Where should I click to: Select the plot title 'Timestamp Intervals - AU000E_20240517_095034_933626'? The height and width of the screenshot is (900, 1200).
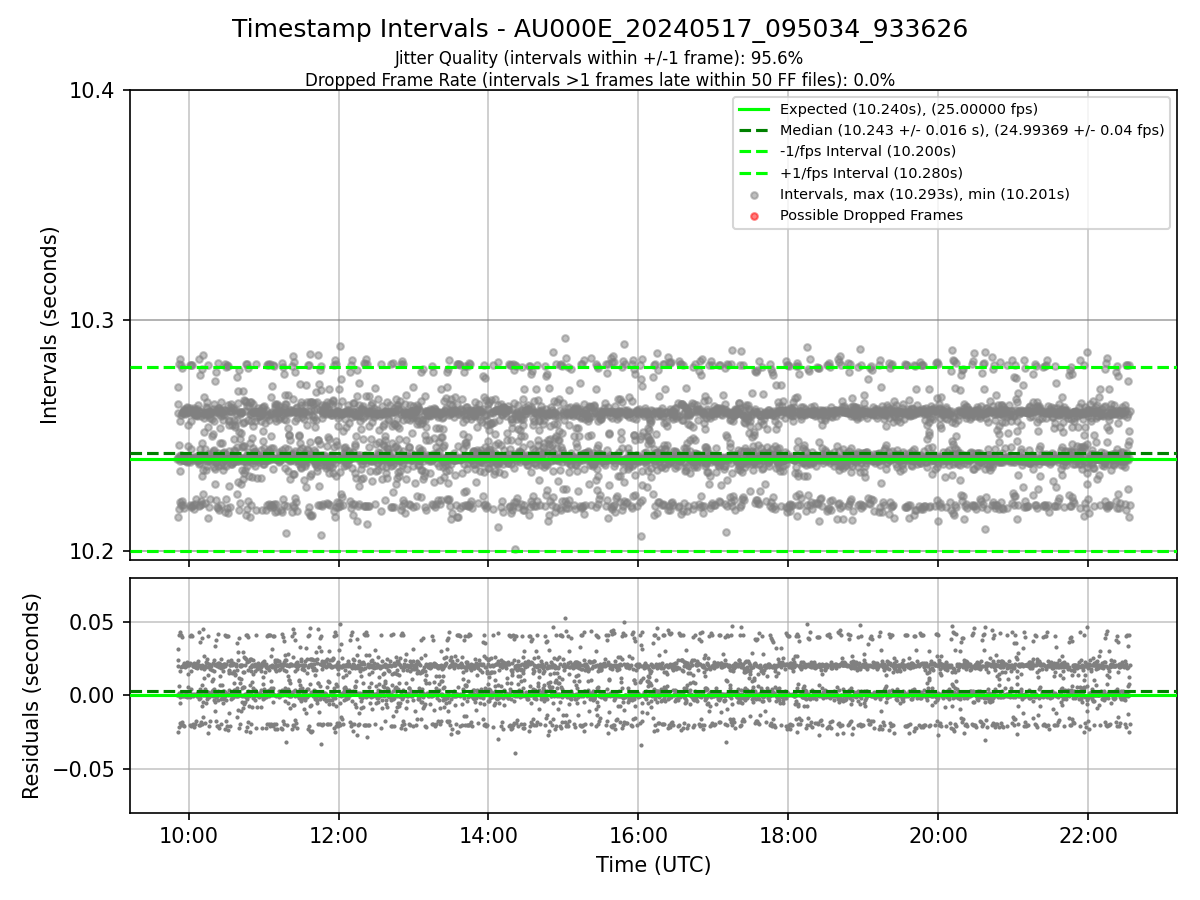point(600,29)
